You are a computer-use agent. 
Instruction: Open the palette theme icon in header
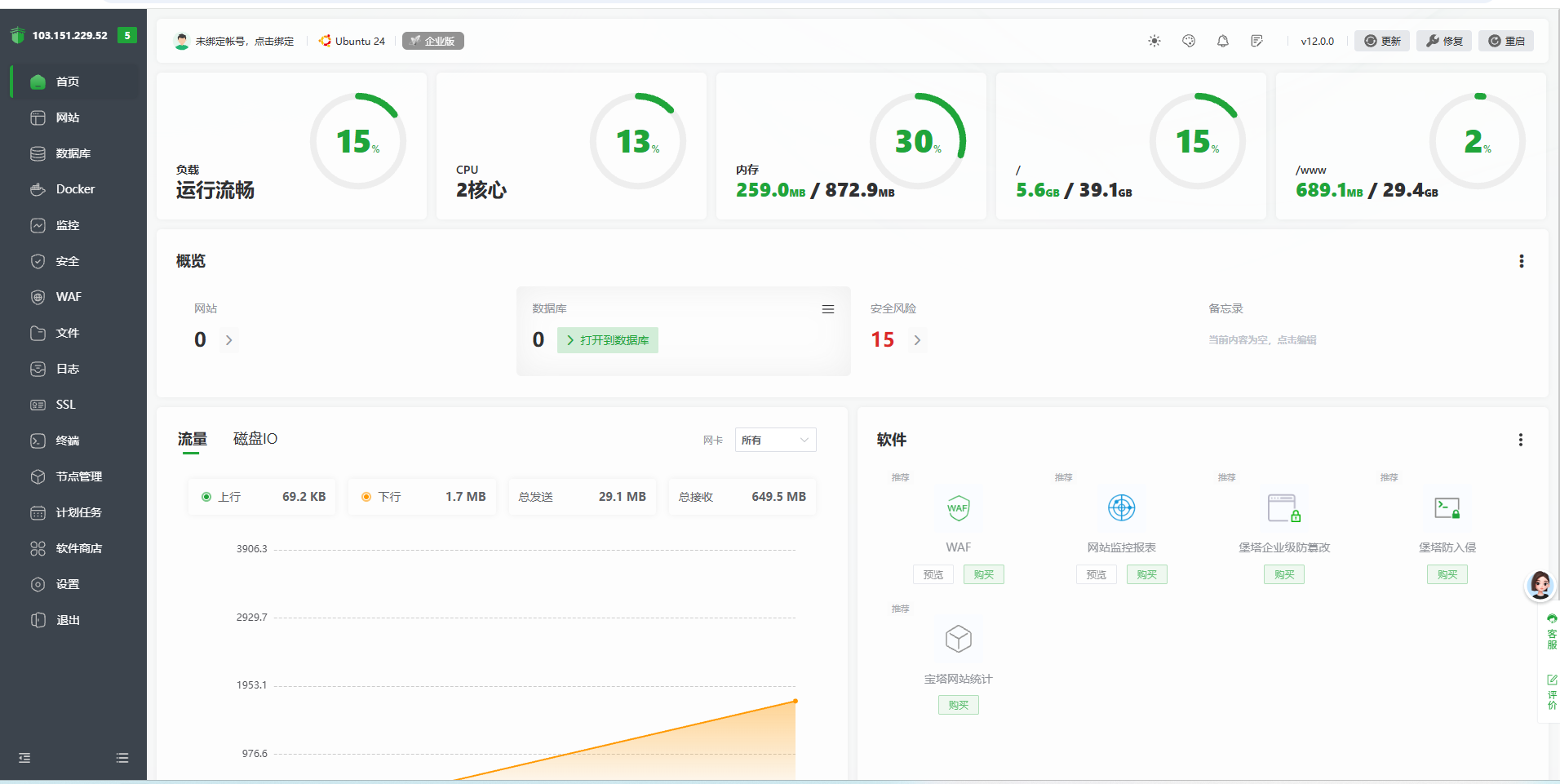point(1189,41)
